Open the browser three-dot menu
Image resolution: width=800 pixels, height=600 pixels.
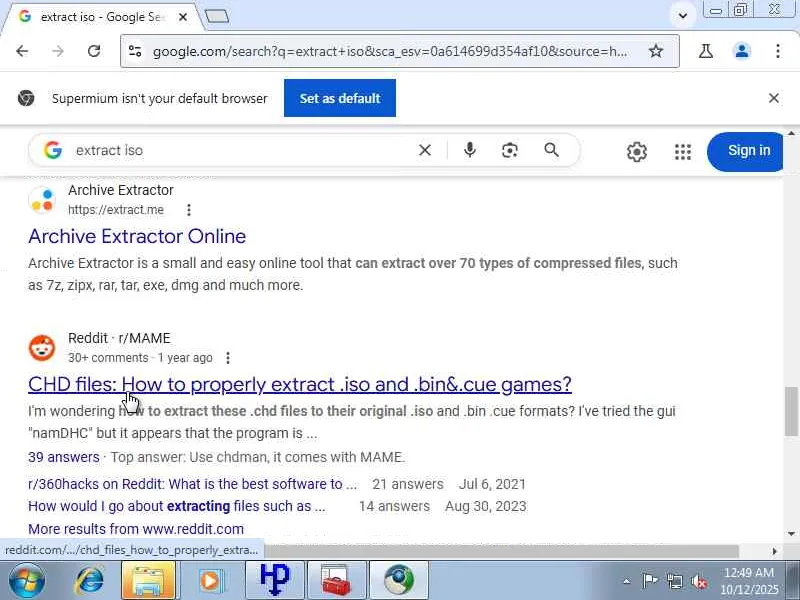(778, 51)
